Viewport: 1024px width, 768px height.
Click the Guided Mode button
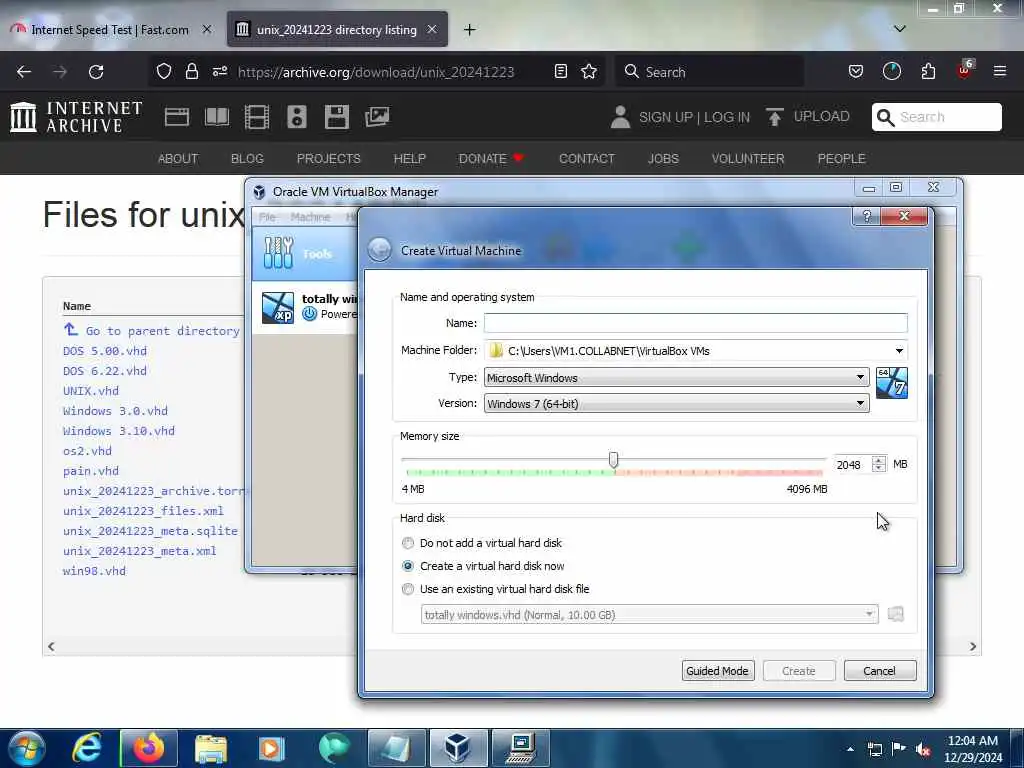718,671
